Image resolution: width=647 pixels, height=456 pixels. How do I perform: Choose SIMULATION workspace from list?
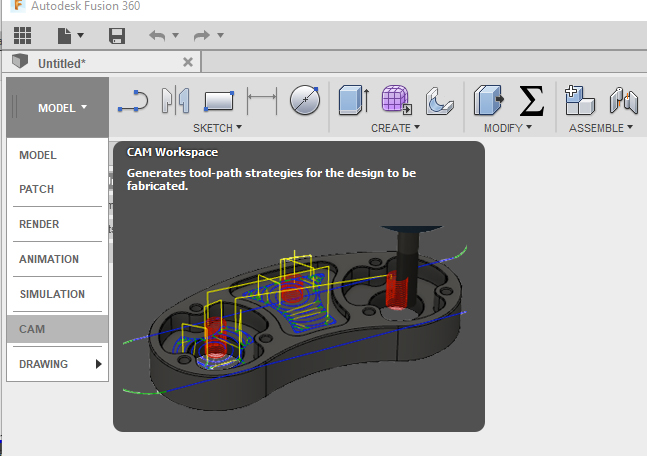pos(57,294)
